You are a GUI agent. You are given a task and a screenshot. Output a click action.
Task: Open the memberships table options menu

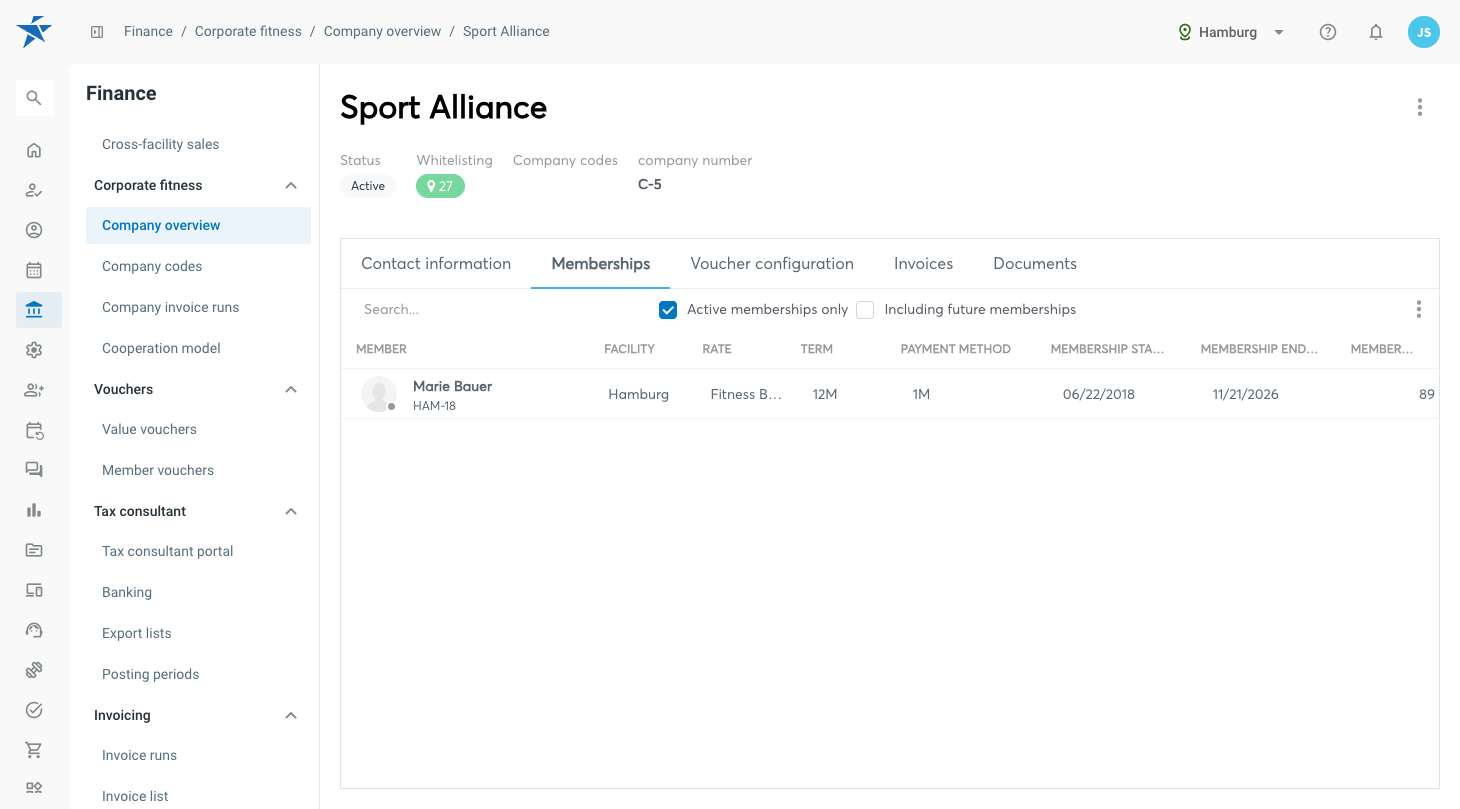1419,309
